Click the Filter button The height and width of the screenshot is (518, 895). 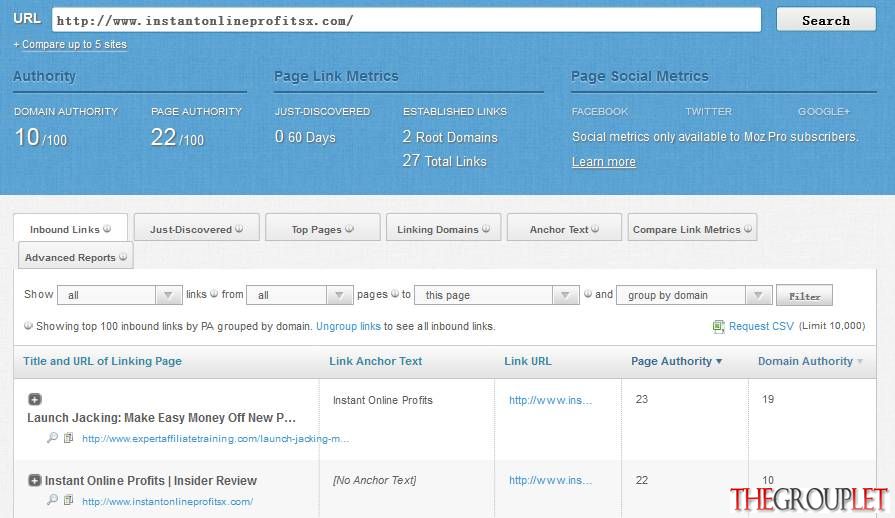(x=804, y=296)
